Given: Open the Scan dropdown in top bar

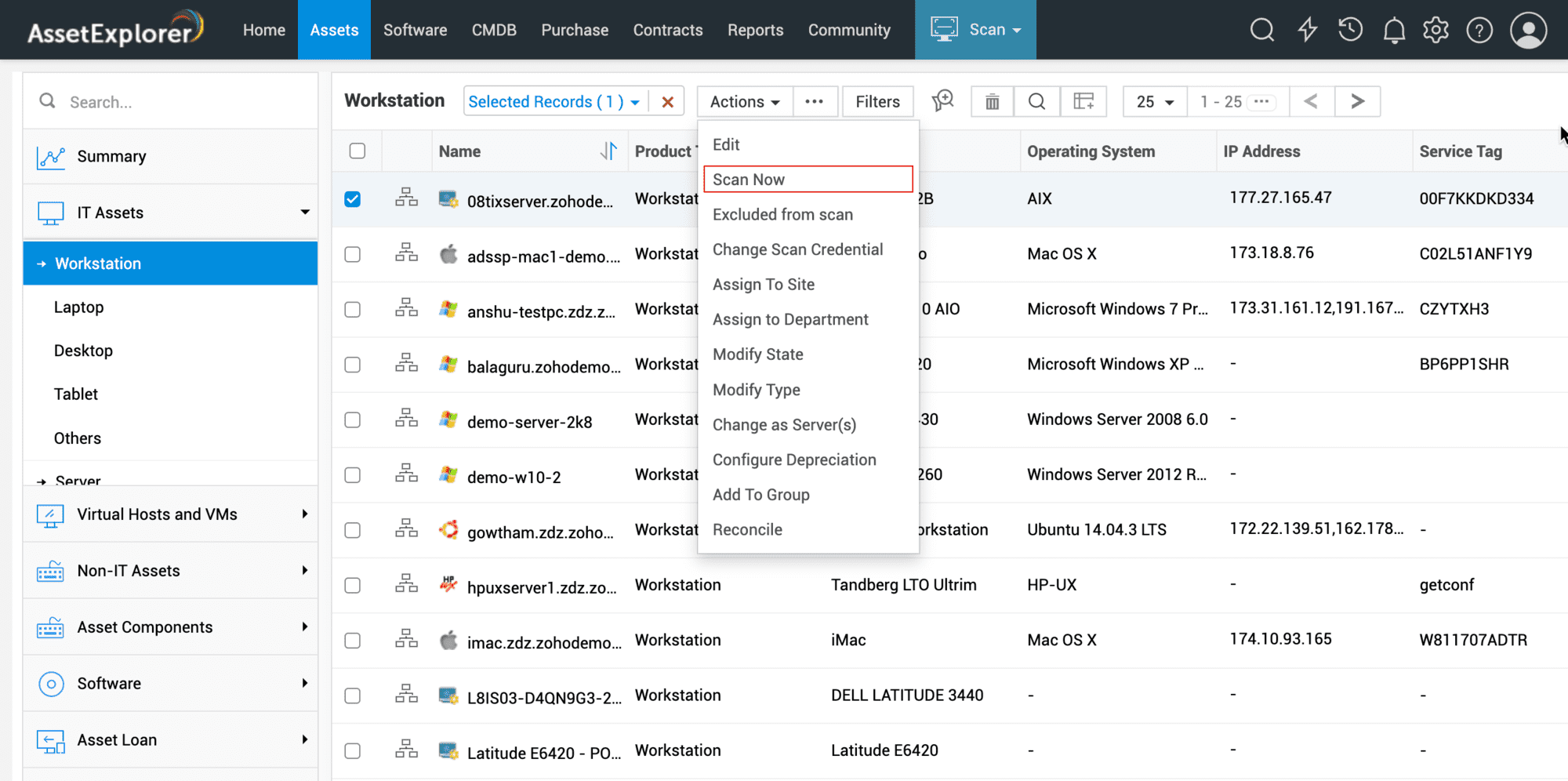Looking at the screenshot, I should [975, 30].
